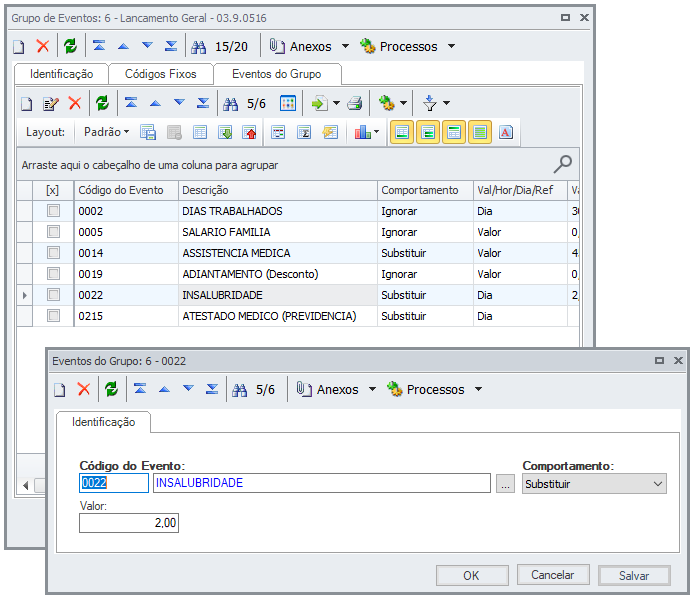Click binoculars search icon beside 15/20

pos(199,47)
